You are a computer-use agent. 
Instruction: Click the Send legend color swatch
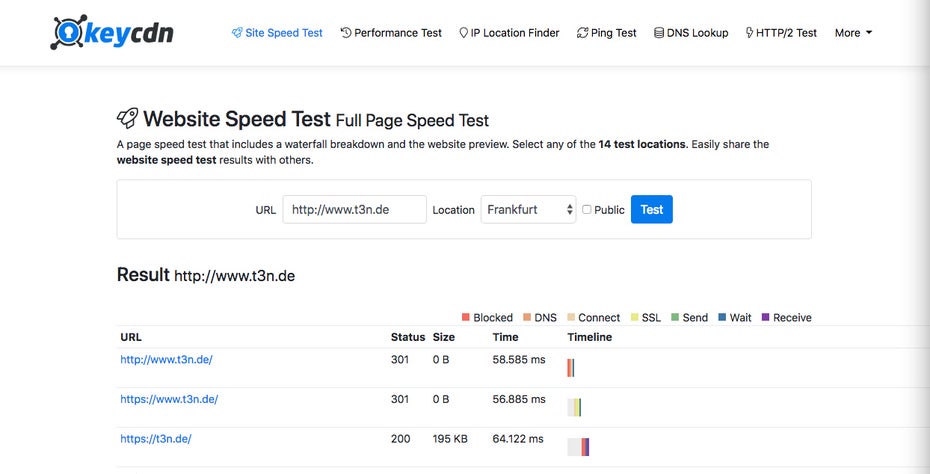click(x=675, y=317)
